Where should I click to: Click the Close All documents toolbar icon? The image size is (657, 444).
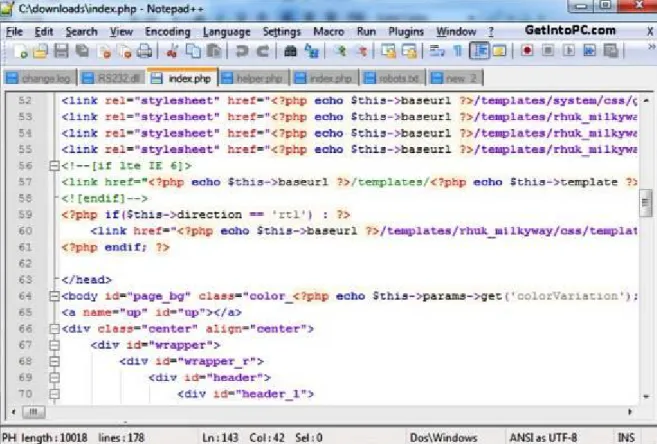point(124,51)
